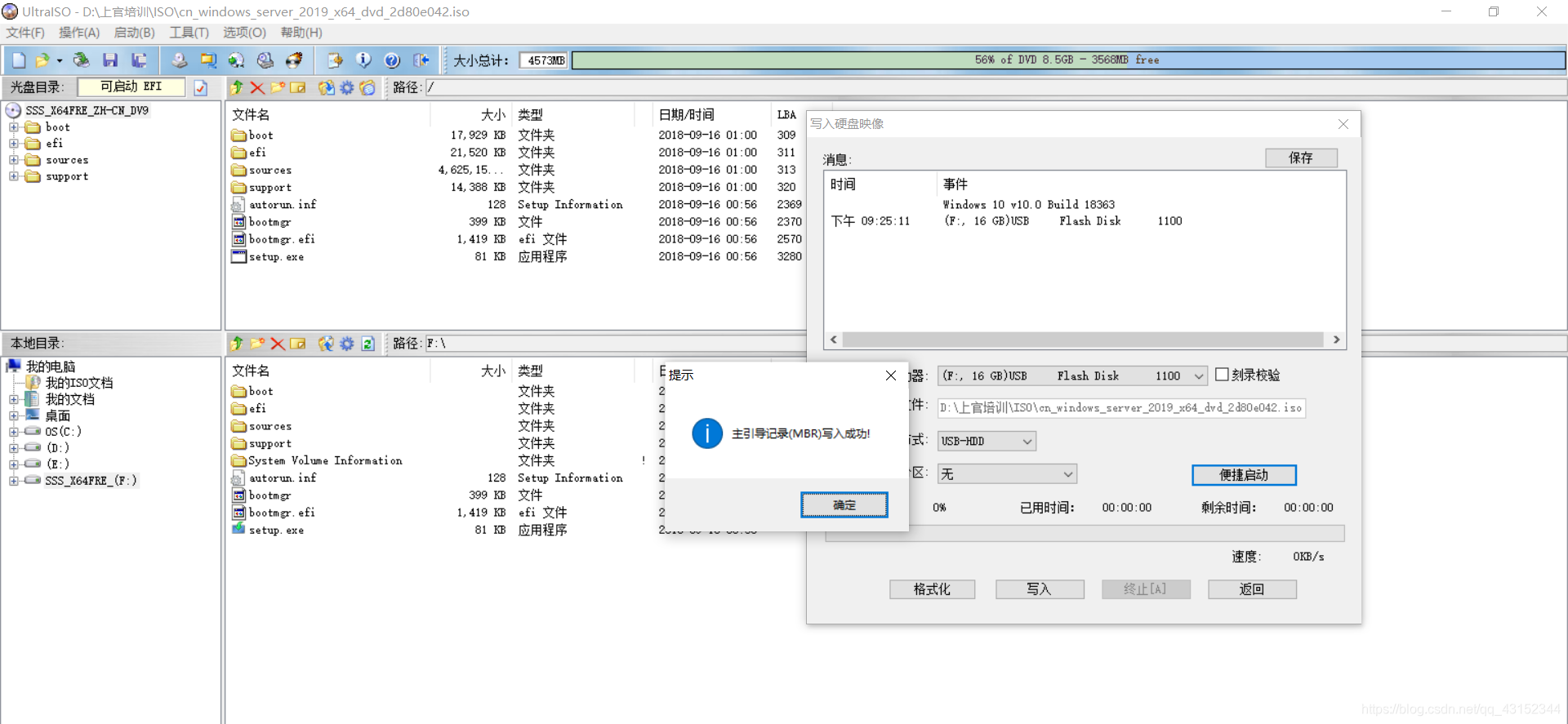The height and width of the screenshot is (724, 1568).
Task: Click the image file path field
Action: click(1120, 408)
